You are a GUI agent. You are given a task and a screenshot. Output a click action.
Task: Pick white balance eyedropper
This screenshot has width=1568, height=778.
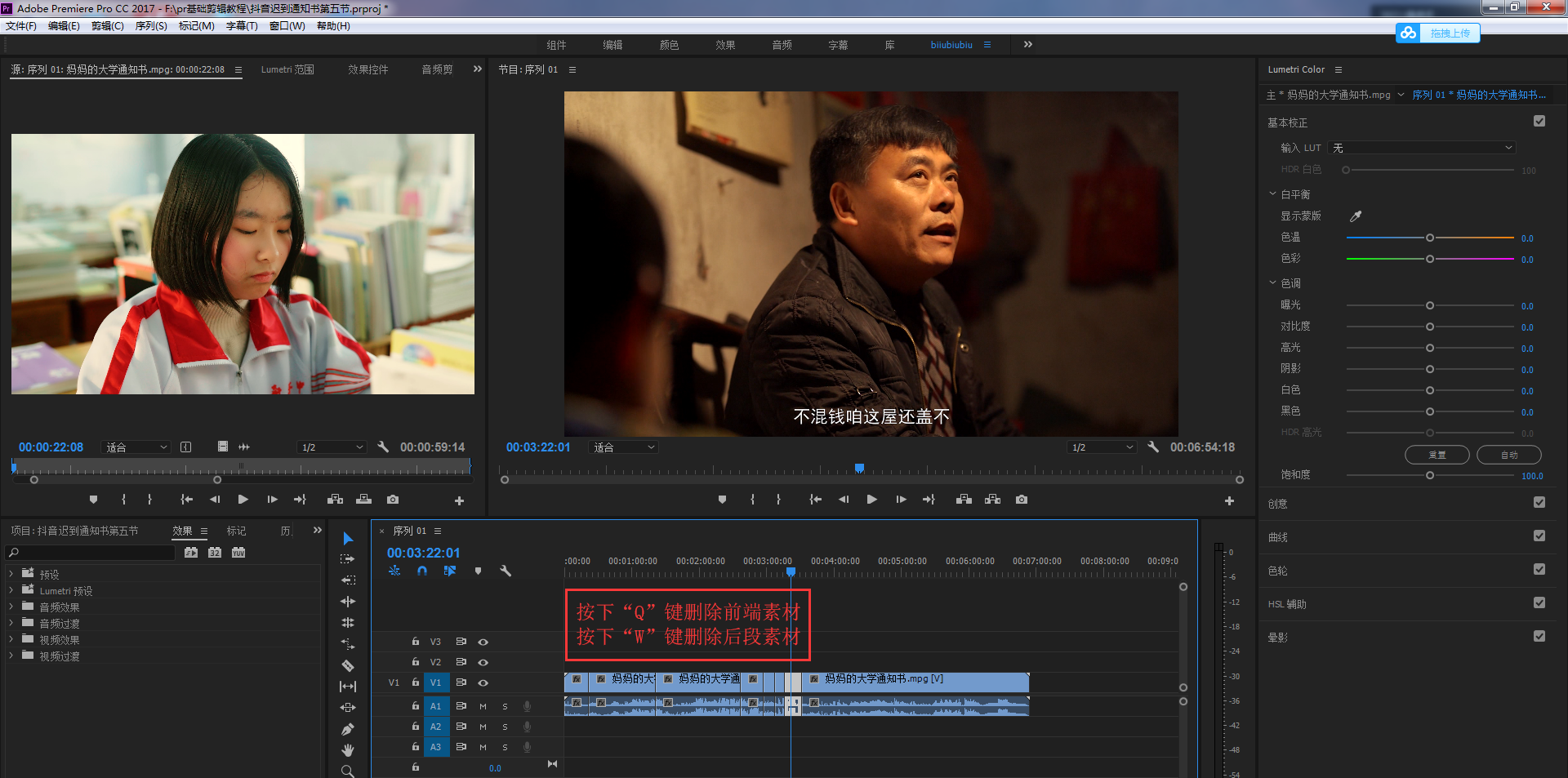(1356, 216)
